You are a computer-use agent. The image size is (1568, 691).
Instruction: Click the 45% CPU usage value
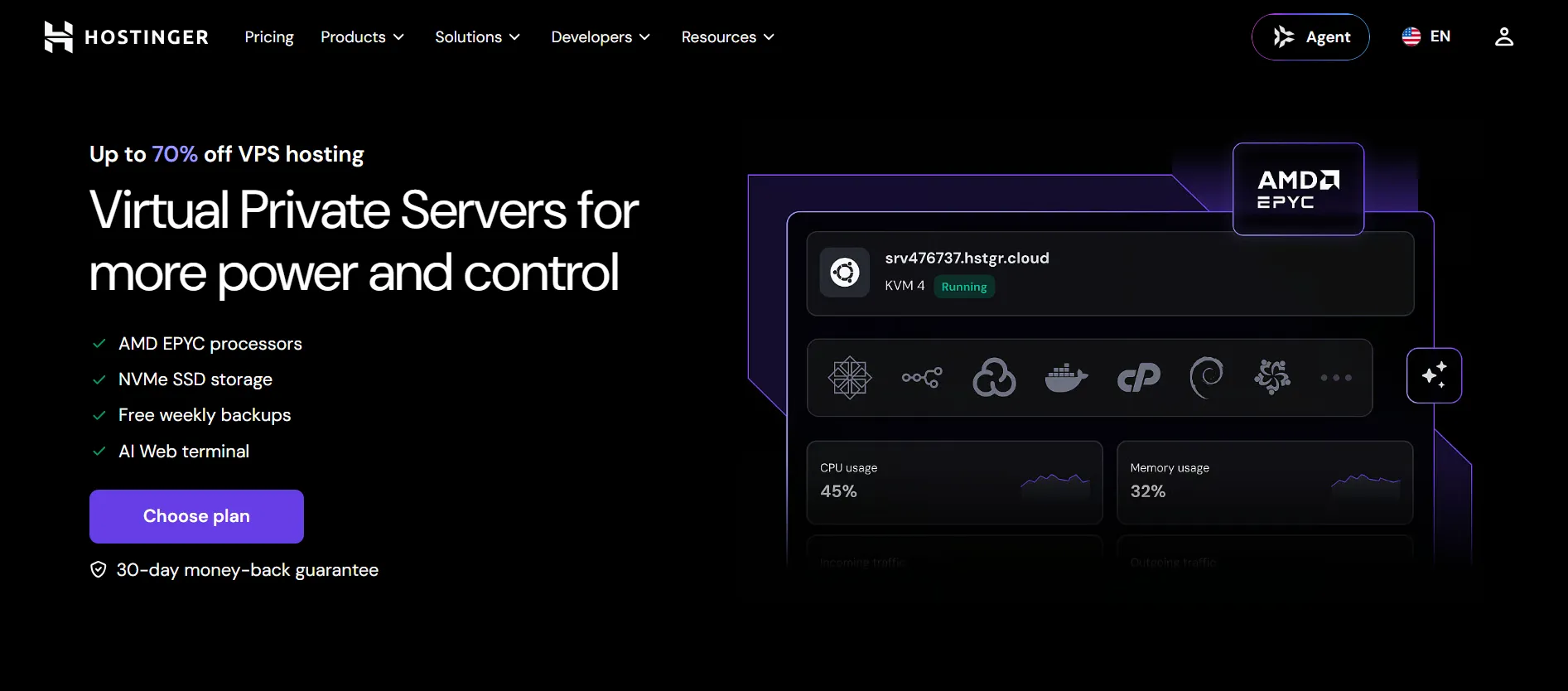pos(838,491)
